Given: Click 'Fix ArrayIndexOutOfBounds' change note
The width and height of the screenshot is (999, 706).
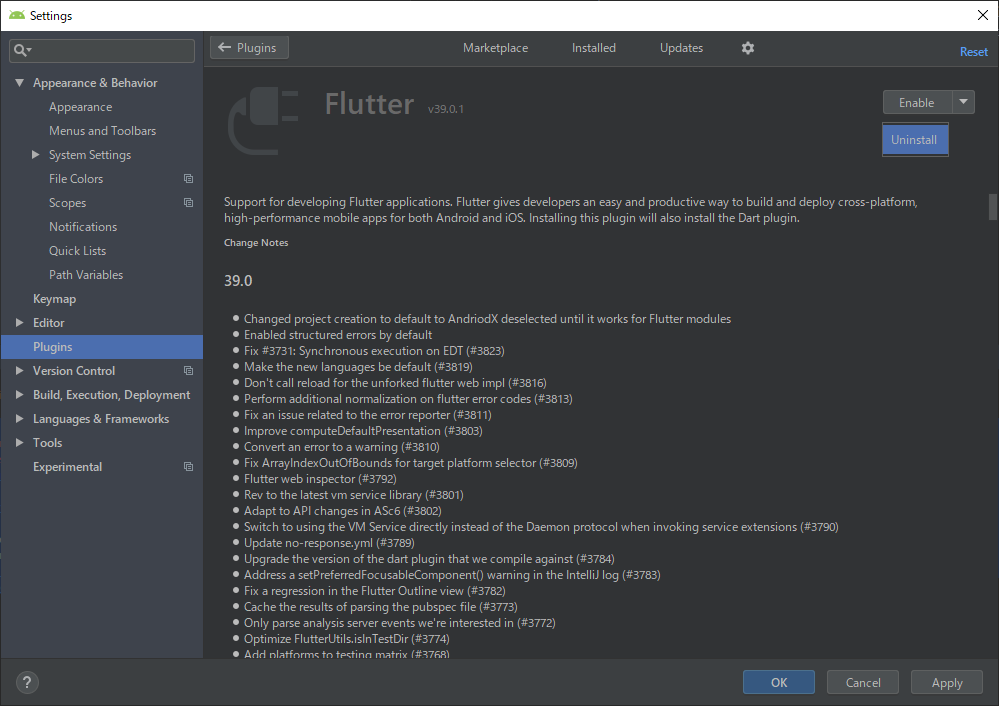Looking at the screenshot, I should (410, 463).
